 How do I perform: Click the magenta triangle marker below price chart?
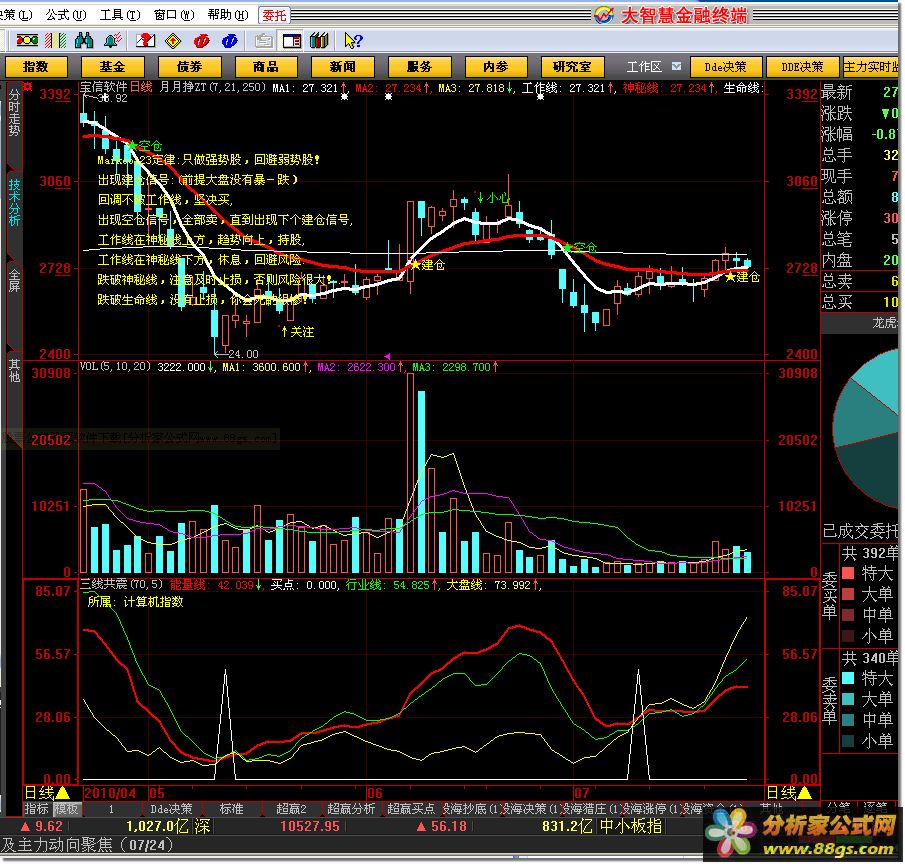tap(388, 356)
